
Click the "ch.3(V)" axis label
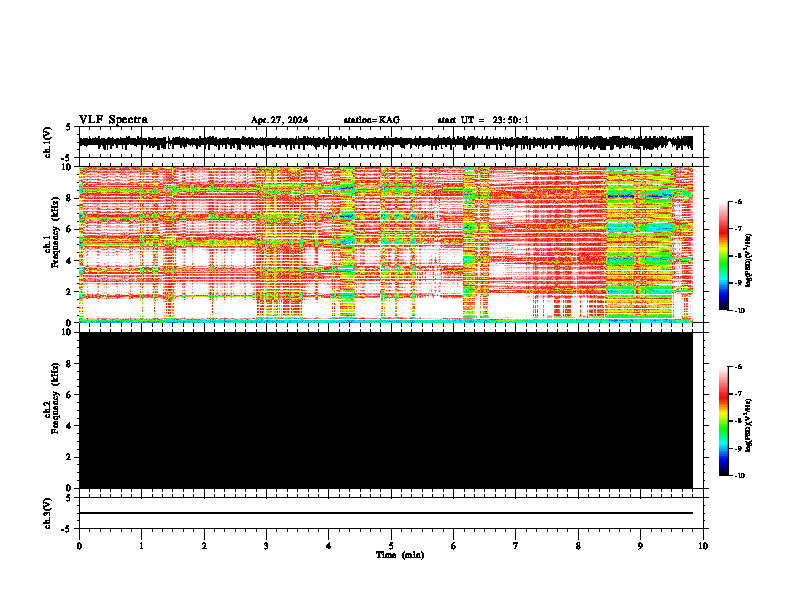pyautogui.click(x=47, y=514)
